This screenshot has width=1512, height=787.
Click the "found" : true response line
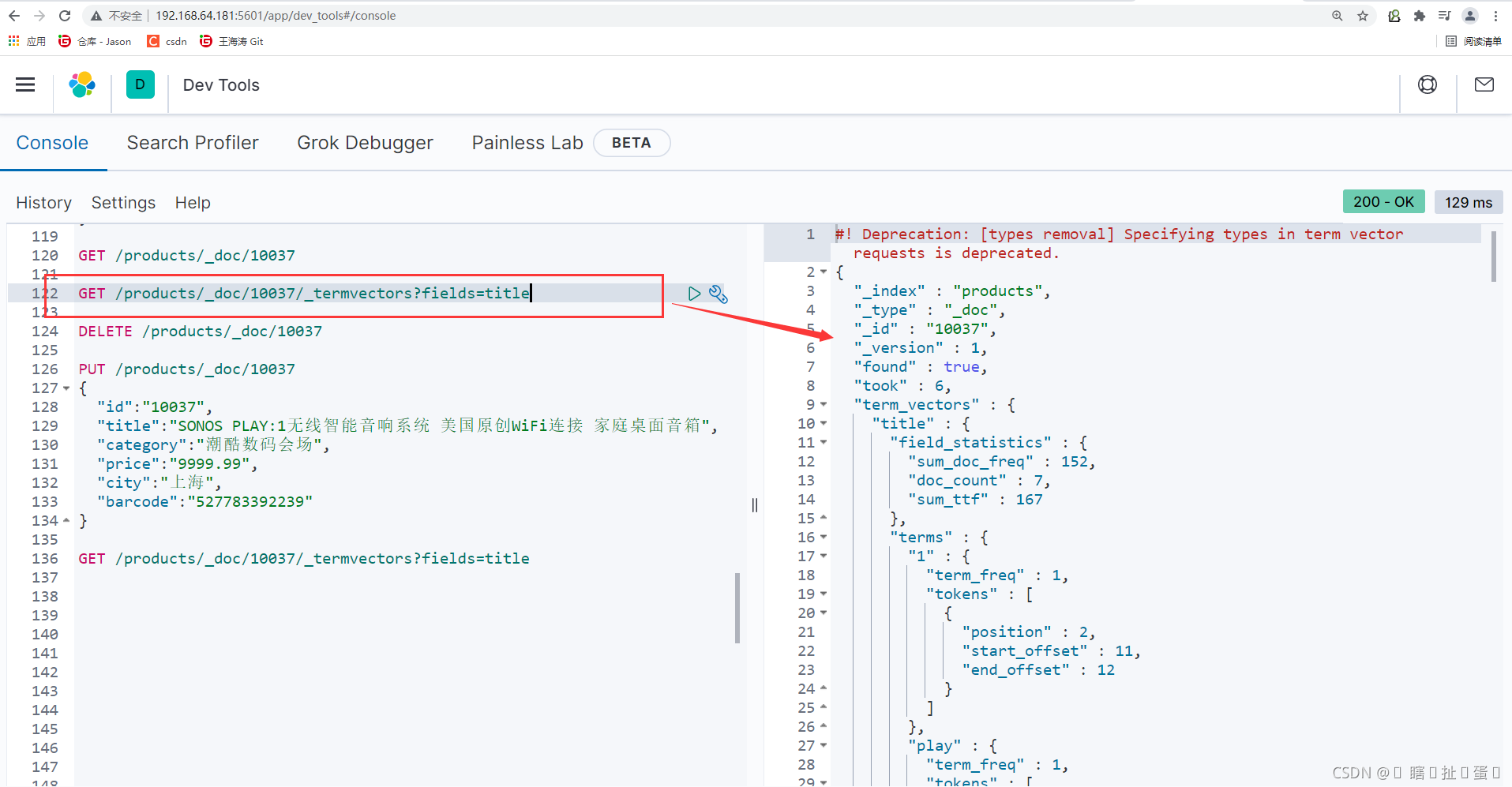click(921, 367)
